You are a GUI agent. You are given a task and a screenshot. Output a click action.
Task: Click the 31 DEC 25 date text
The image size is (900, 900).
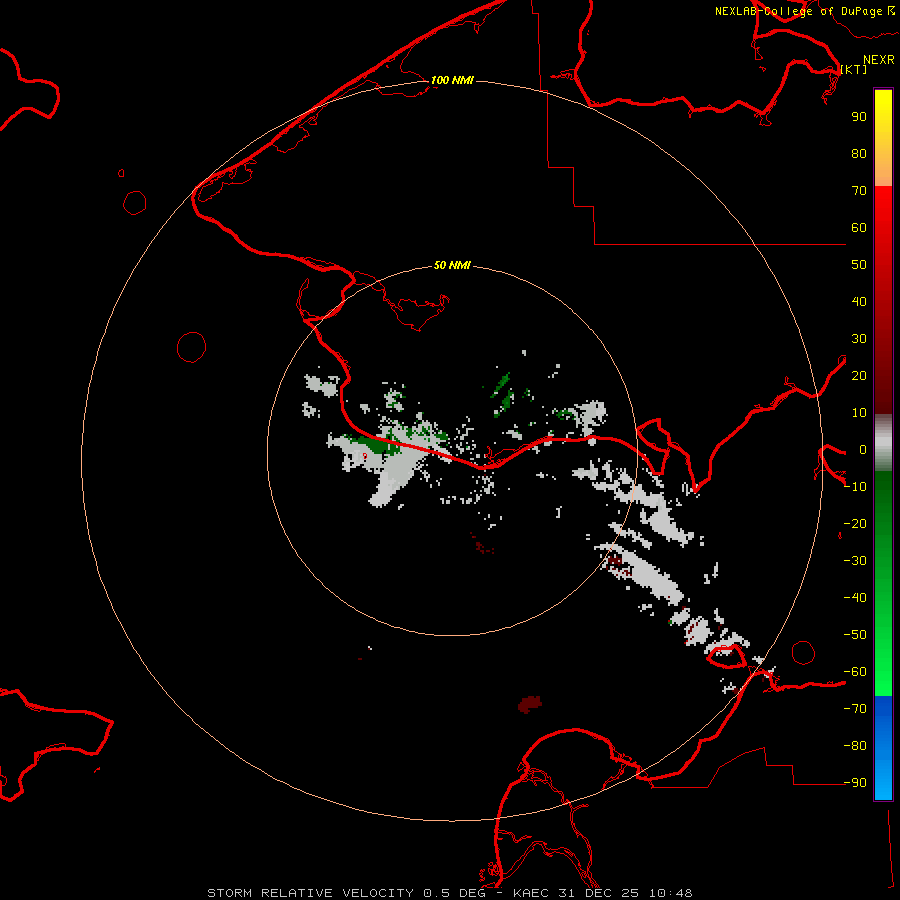point(600,893)
